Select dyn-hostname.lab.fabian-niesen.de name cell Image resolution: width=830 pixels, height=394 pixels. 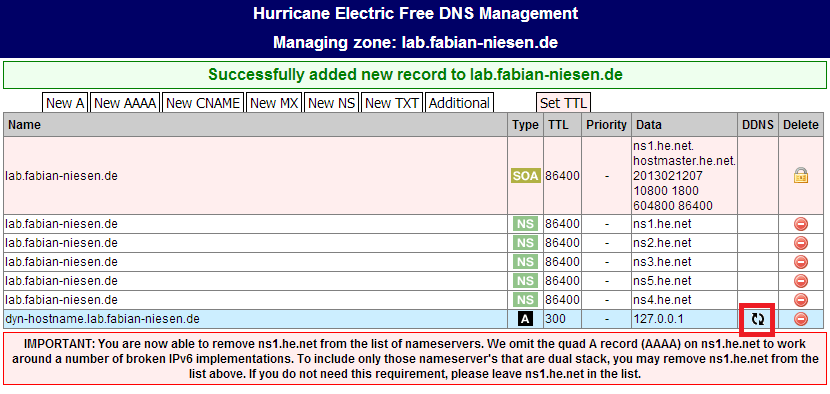[x=256, y=319]
